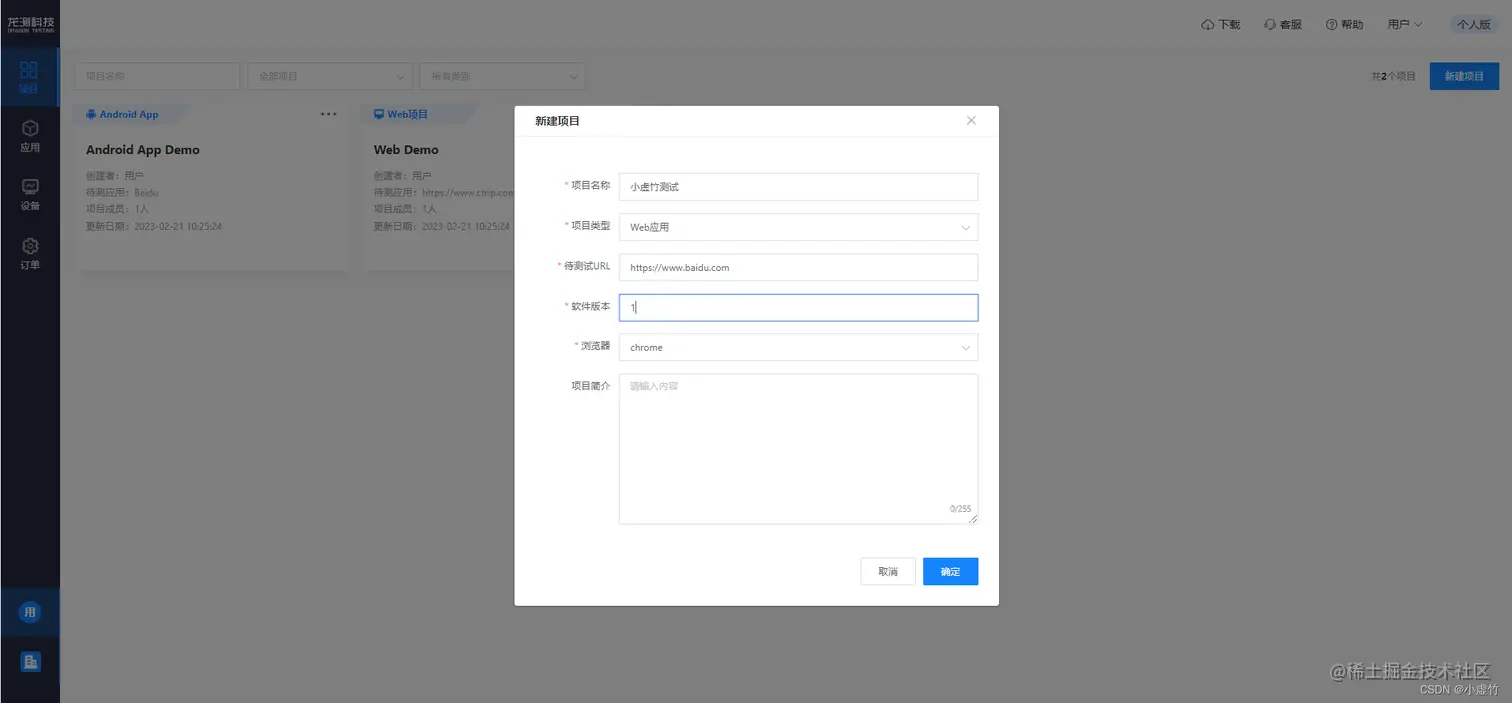The width and height of the screenshot is (1512, 703).
Task: Click the Android App tag label
Action: (129, 114)
